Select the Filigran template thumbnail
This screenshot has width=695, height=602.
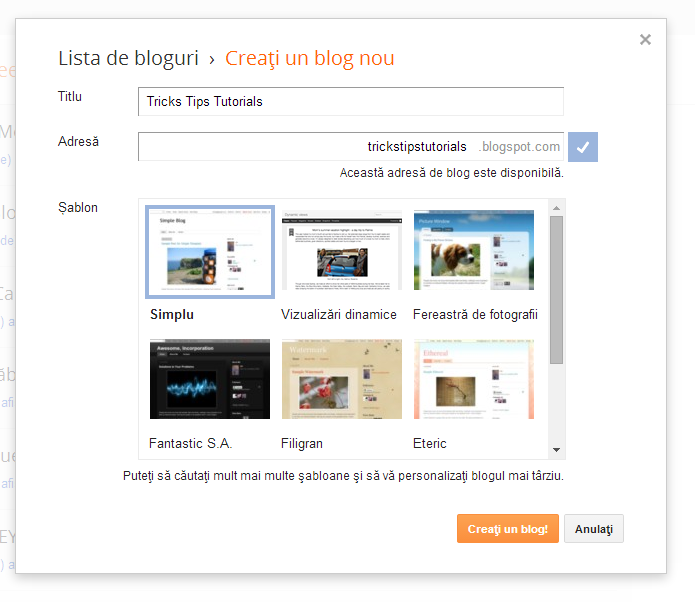coord(342,379)
